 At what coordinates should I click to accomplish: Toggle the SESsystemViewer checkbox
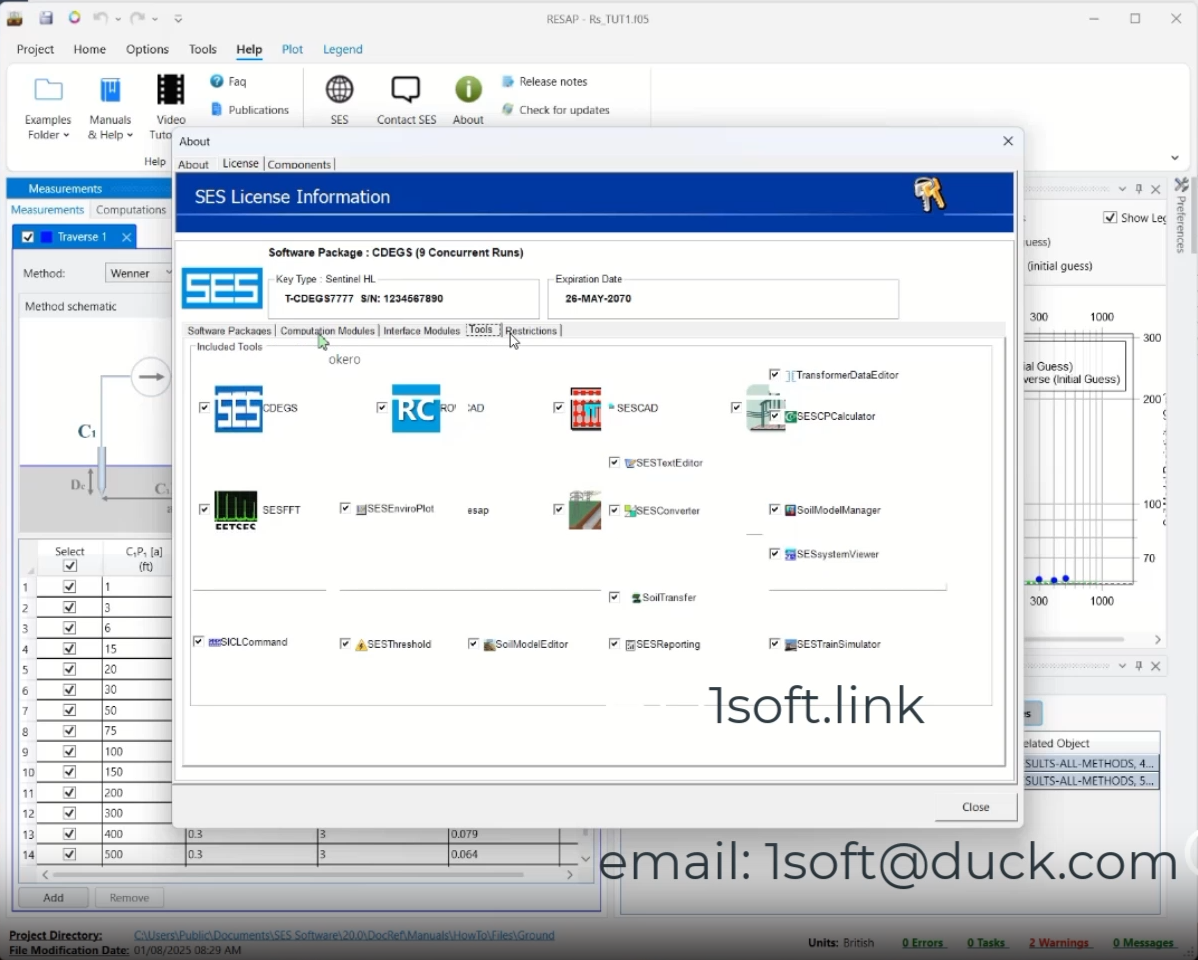775,553
